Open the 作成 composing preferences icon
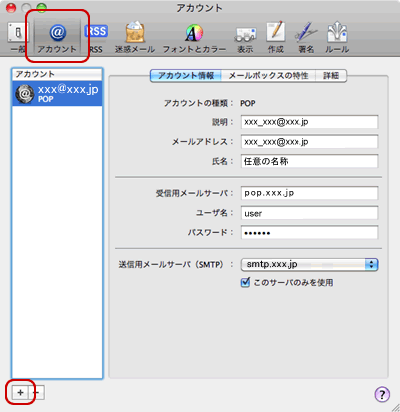Image resolution: width=400 pixels, height=412 pixels. (x=276, y=38)
